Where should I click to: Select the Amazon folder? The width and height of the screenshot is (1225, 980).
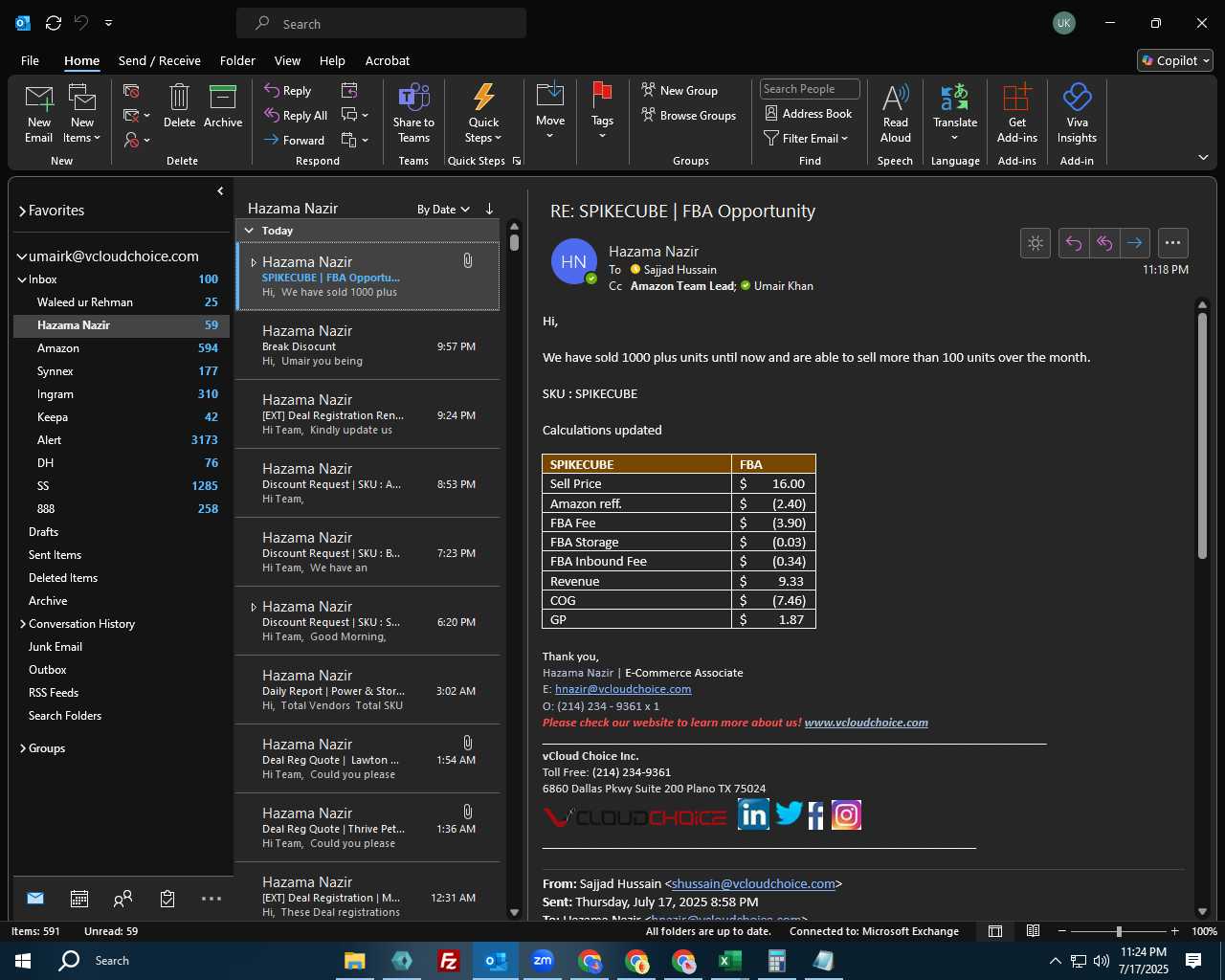[122, 348]
